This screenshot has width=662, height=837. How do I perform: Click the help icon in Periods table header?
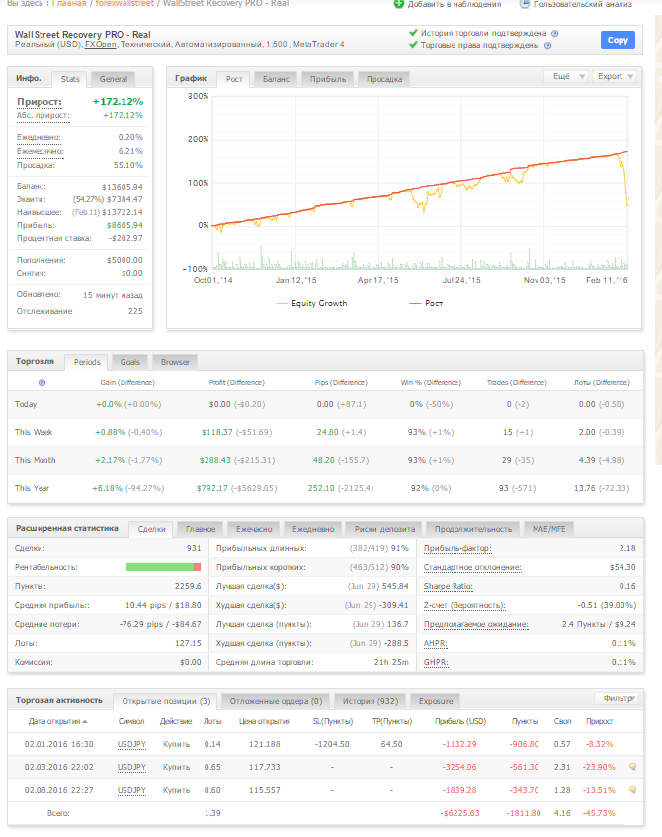(42, 383)
